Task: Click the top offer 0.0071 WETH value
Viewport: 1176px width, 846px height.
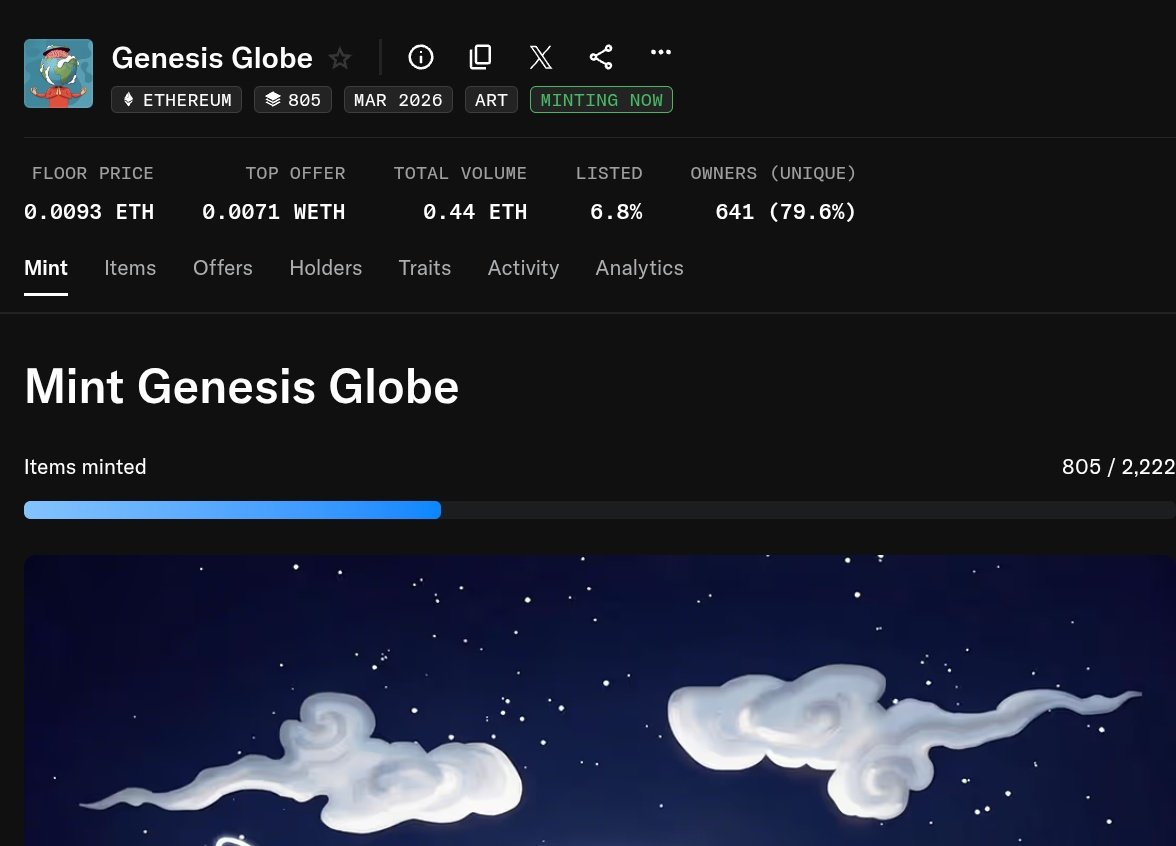Action: click(274, 212)
